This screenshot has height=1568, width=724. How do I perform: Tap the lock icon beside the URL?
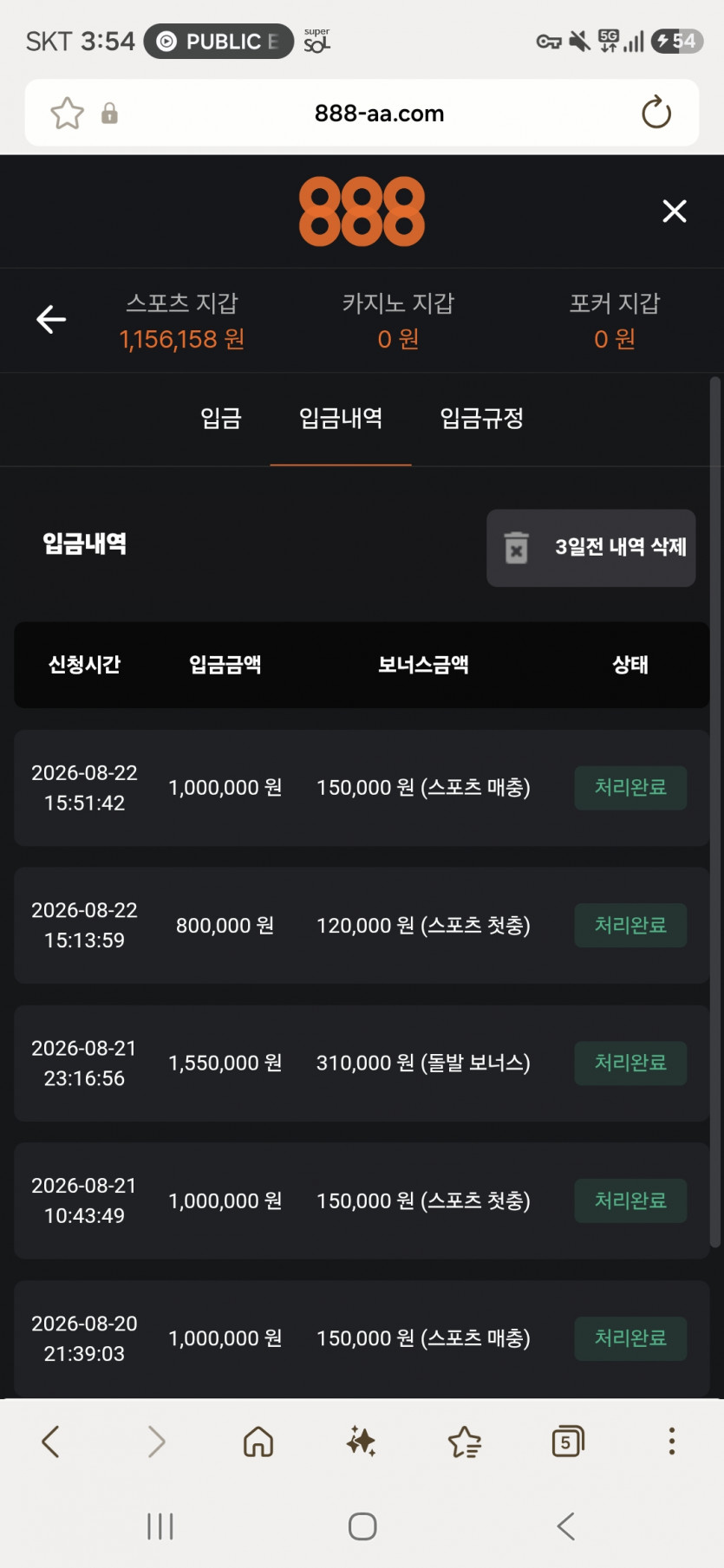(109, 114)
